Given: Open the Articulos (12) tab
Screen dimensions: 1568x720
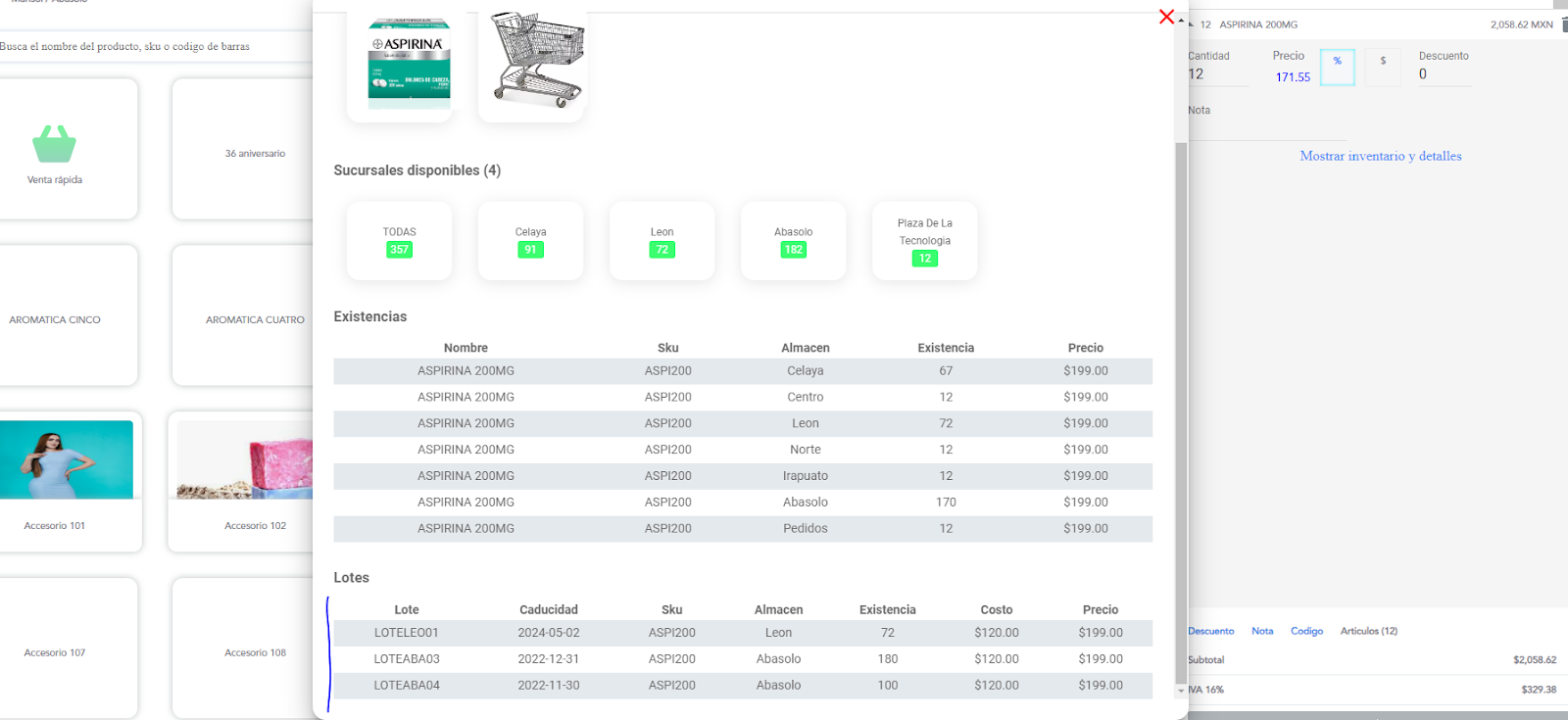Looking at the screenshot, I should 1369,631.
